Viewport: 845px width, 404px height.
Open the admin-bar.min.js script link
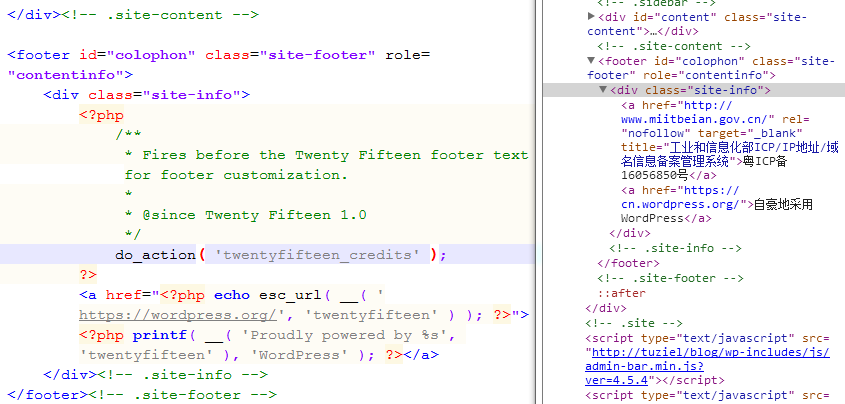(707, 366)
